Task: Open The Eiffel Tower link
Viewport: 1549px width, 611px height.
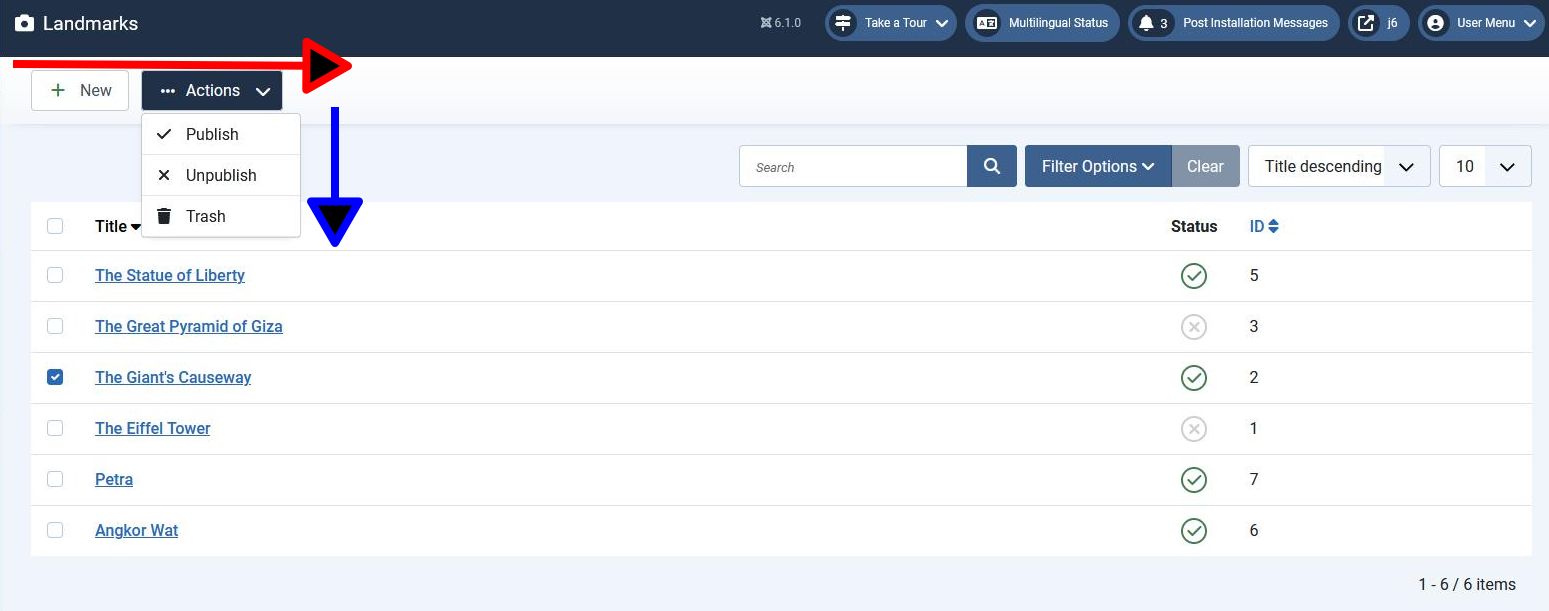Action: 153,428
